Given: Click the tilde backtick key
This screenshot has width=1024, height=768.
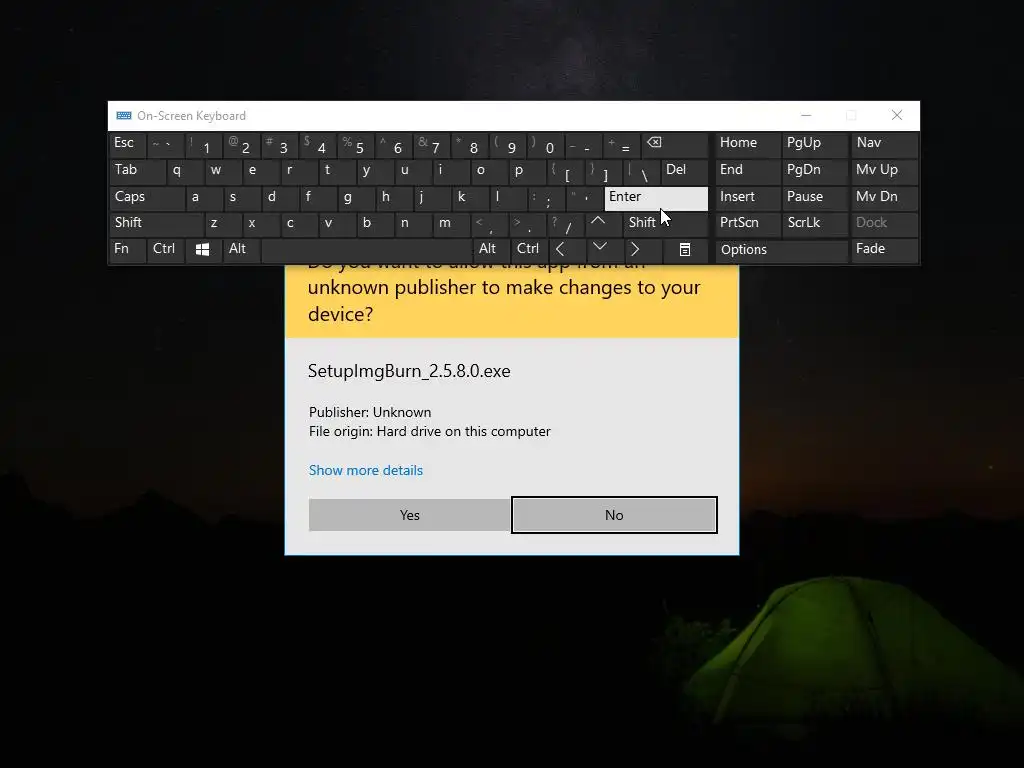Looking at the screenshot, I should point(165,144).
